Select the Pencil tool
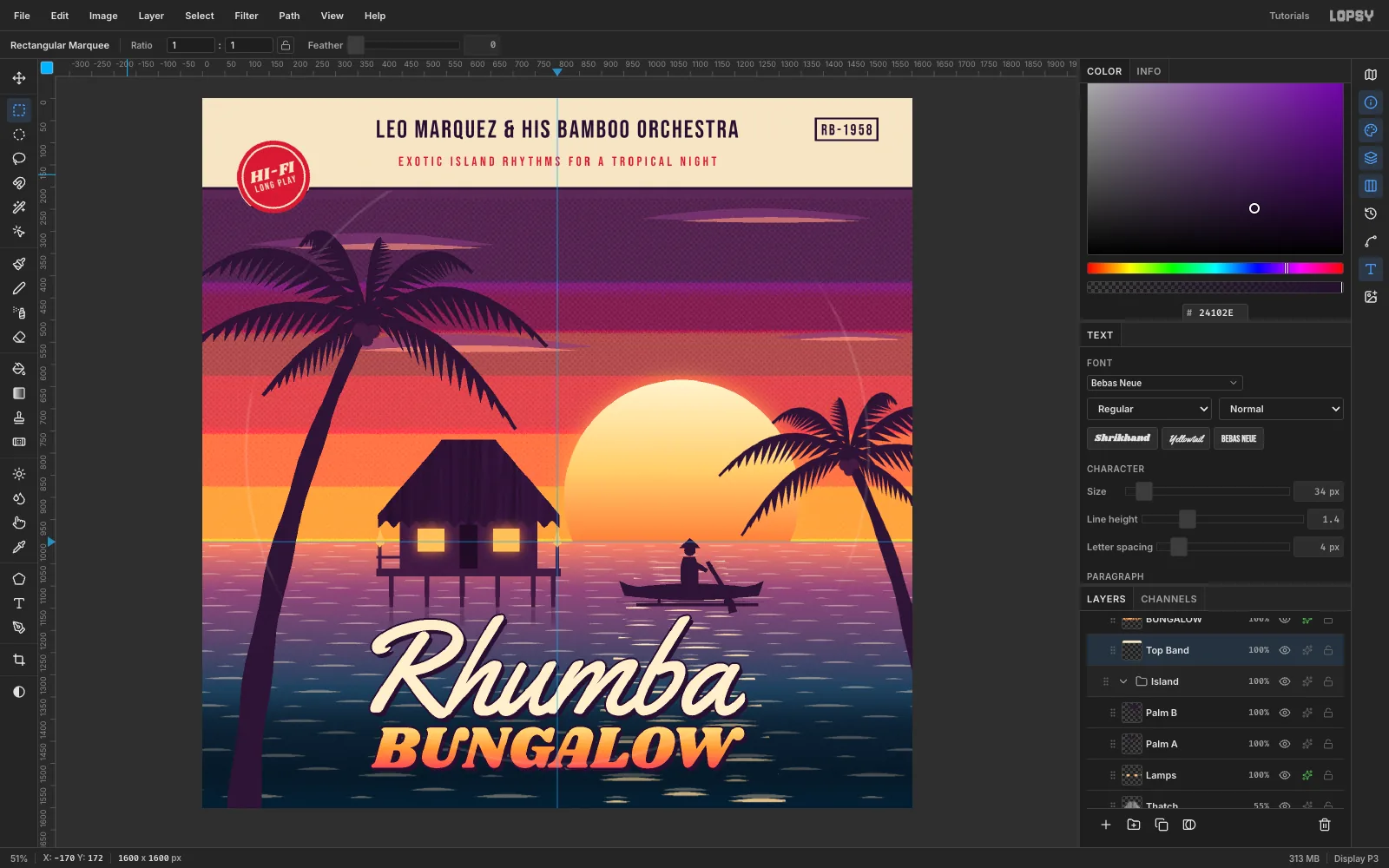This screenshot has width=1389, height=868. coord(19,288)
